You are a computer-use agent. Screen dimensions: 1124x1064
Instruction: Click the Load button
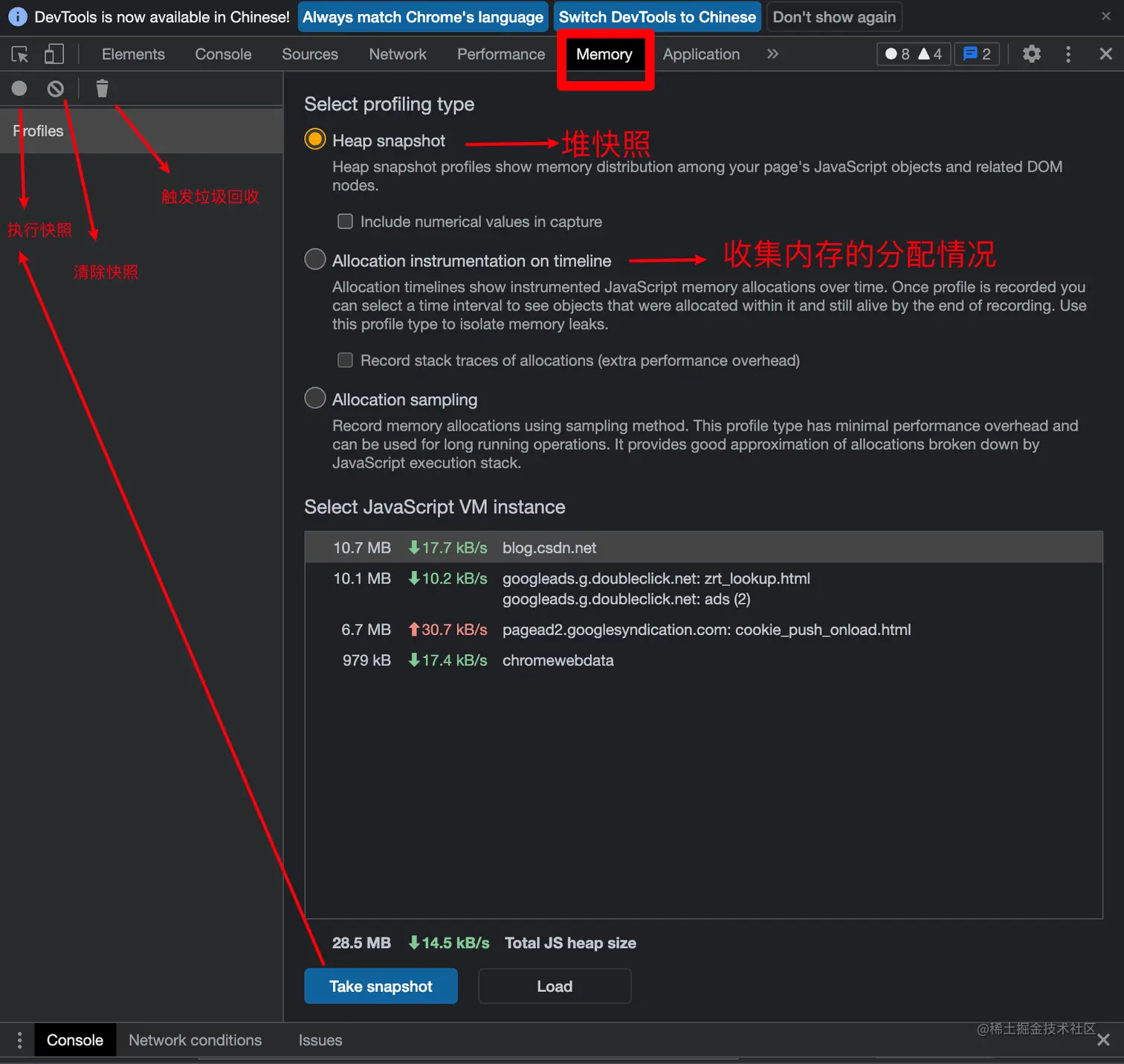point(555,986)
